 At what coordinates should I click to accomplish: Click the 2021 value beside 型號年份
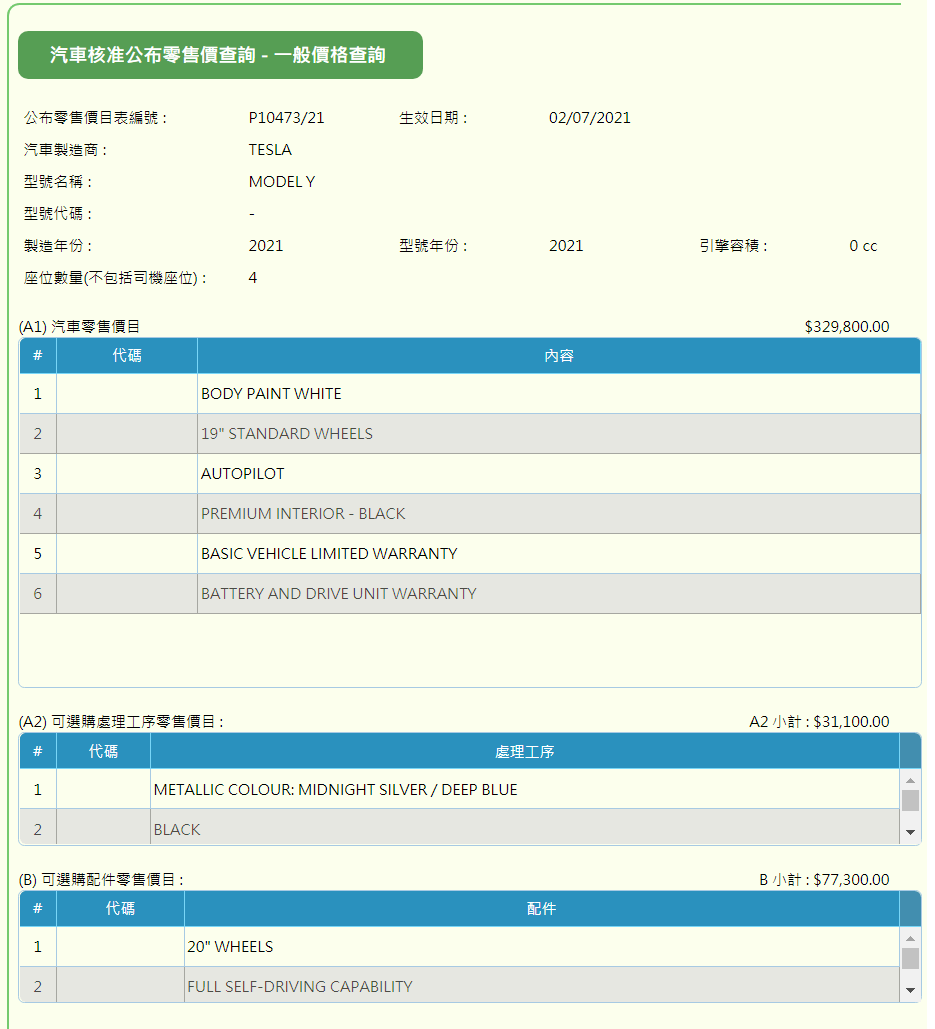(x=566, y=246)
